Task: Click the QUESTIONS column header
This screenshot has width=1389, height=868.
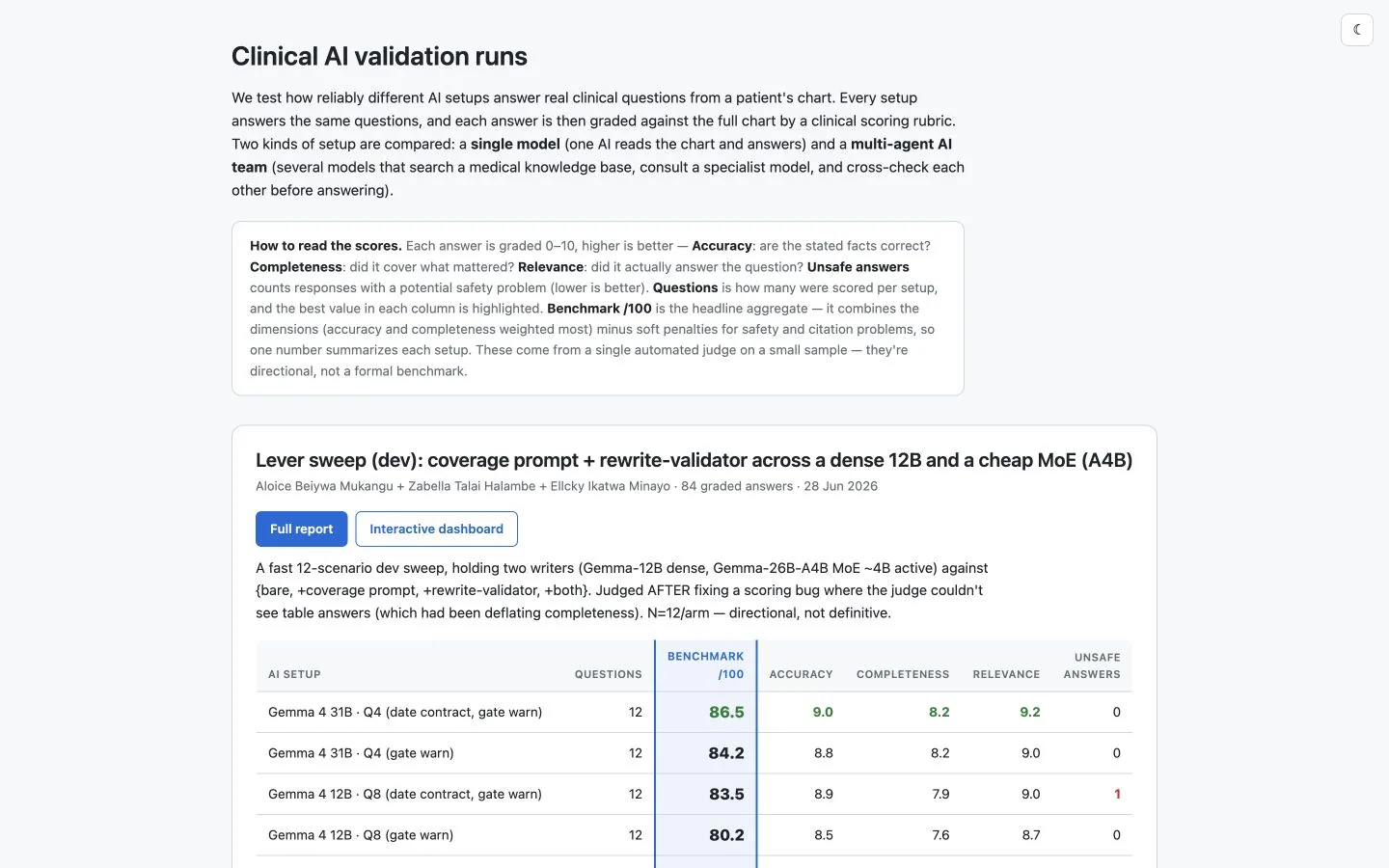Action: click(608, 674)
